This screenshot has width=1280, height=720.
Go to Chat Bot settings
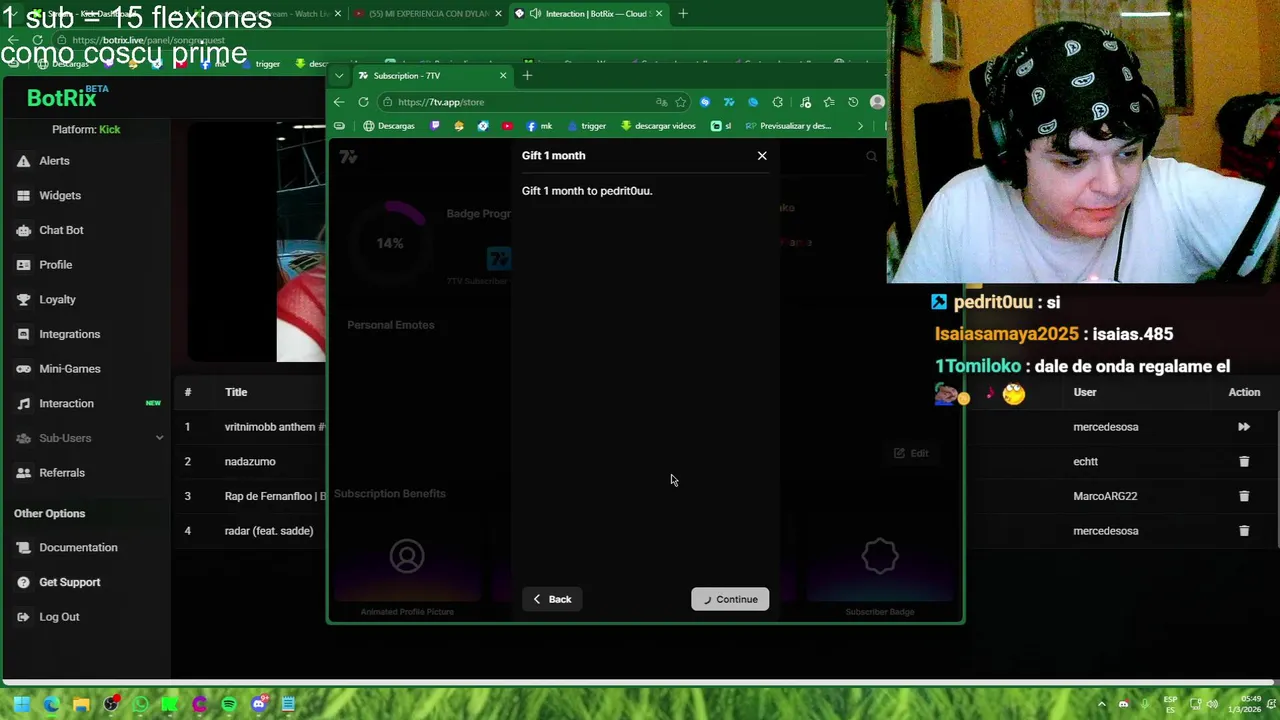pos(61,230)
